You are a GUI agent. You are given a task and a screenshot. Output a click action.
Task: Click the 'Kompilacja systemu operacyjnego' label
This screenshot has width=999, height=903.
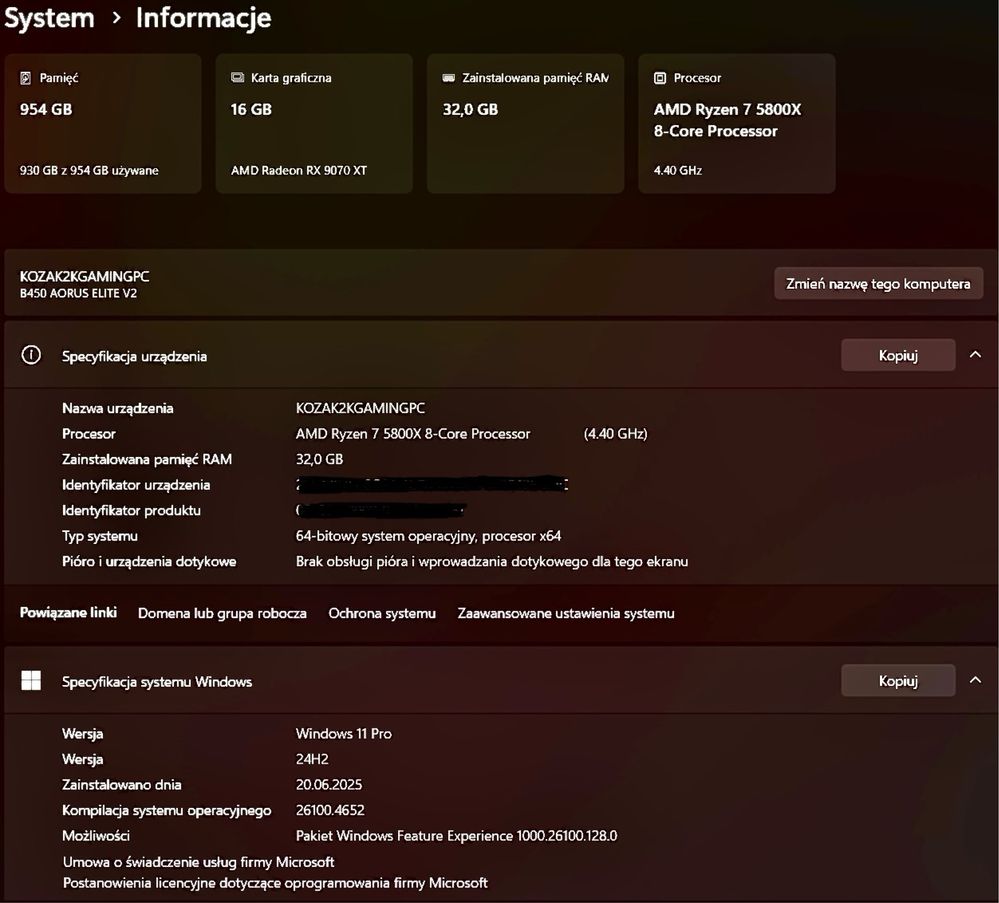click(x=166, y=810)
